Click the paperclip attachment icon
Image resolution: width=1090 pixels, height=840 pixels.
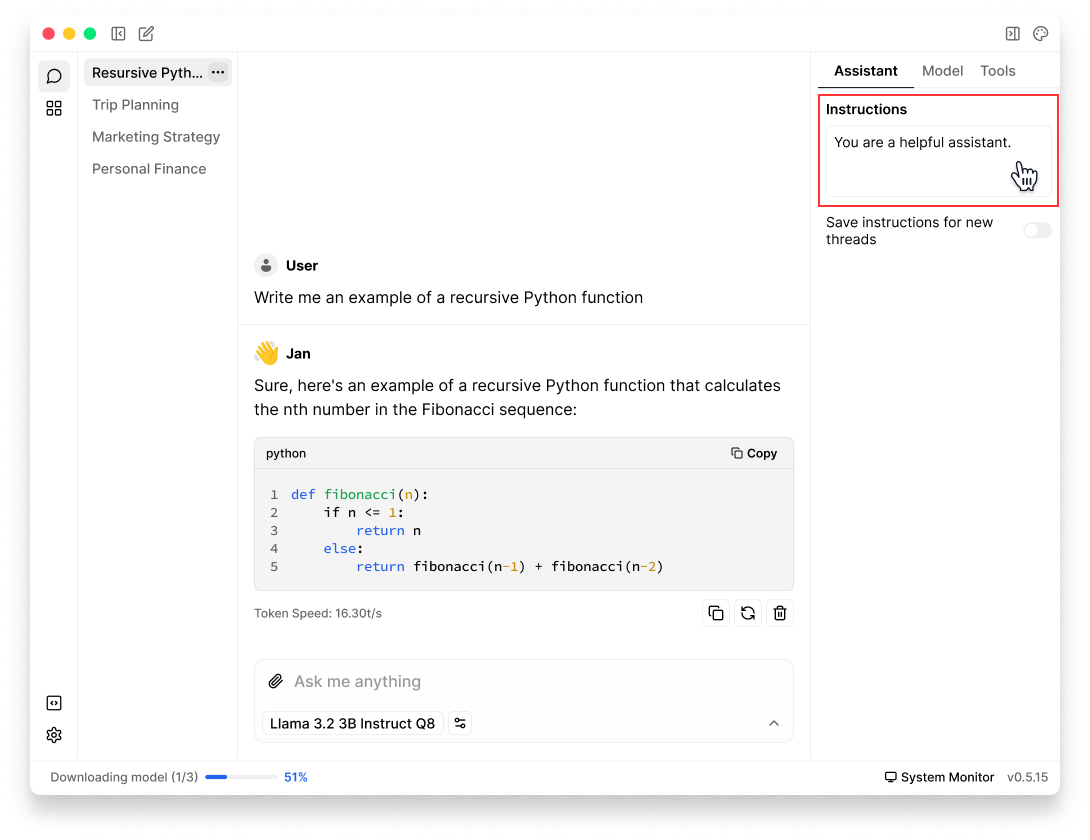(276, 681)
